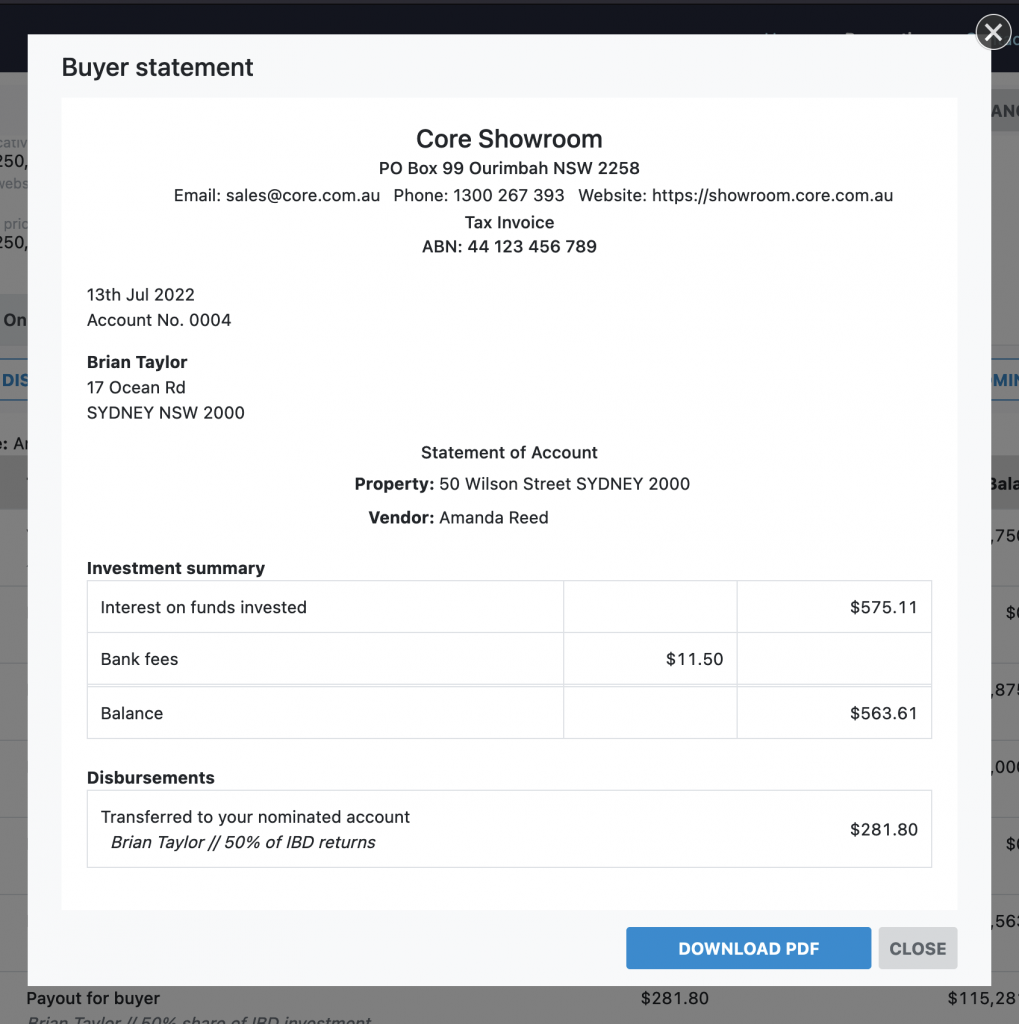Click the Balance $563.61 value

tap(883, 713)
